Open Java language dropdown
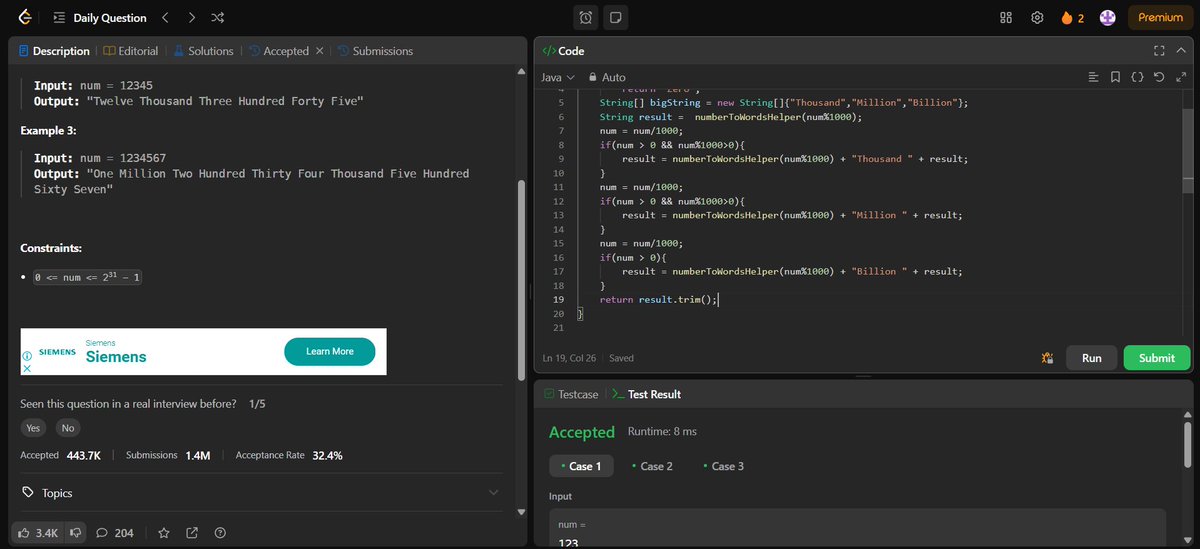This screenshot has width=1200, height=549. 558,77
